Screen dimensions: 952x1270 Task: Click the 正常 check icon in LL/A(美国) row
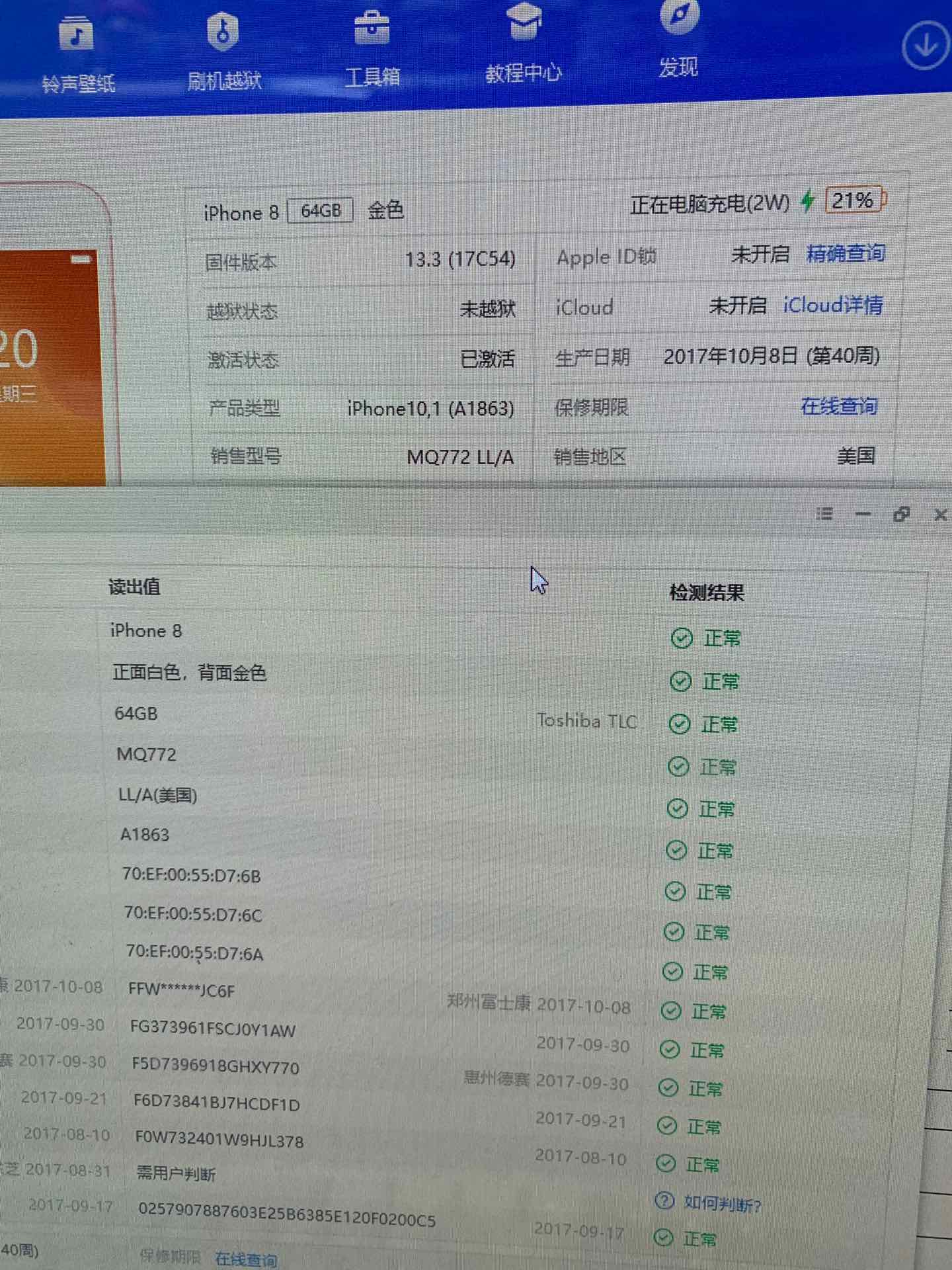(677, 808)
